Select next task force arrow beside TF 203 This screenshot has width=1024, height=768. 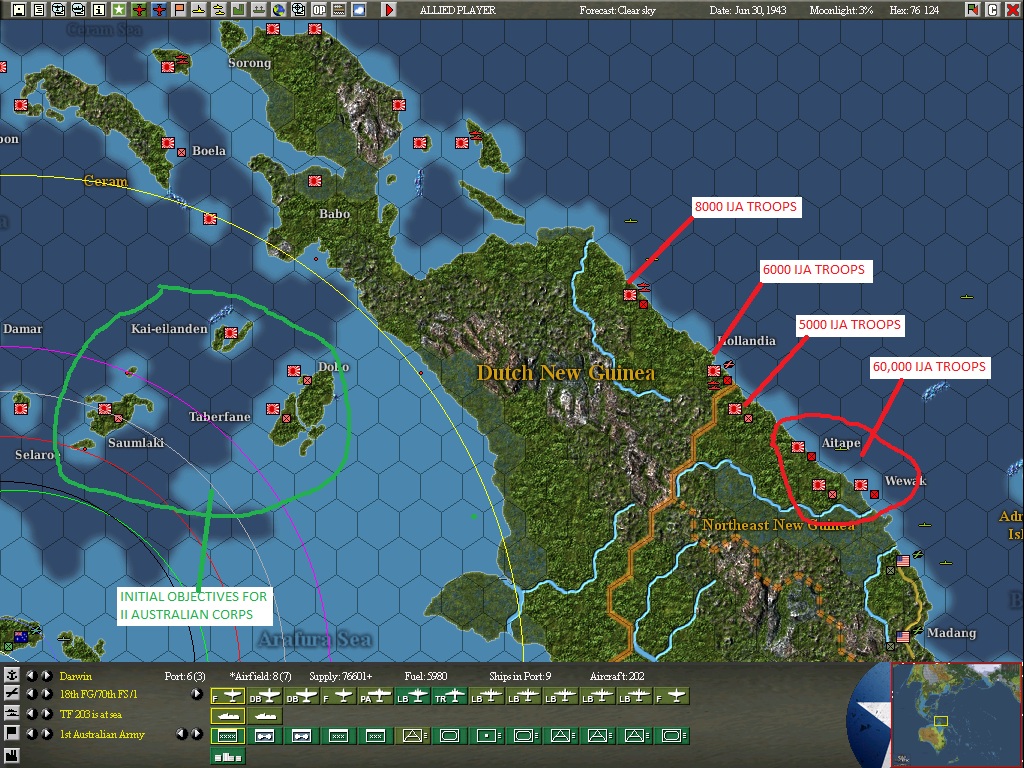pyautogui.click(x=46, y=714)
